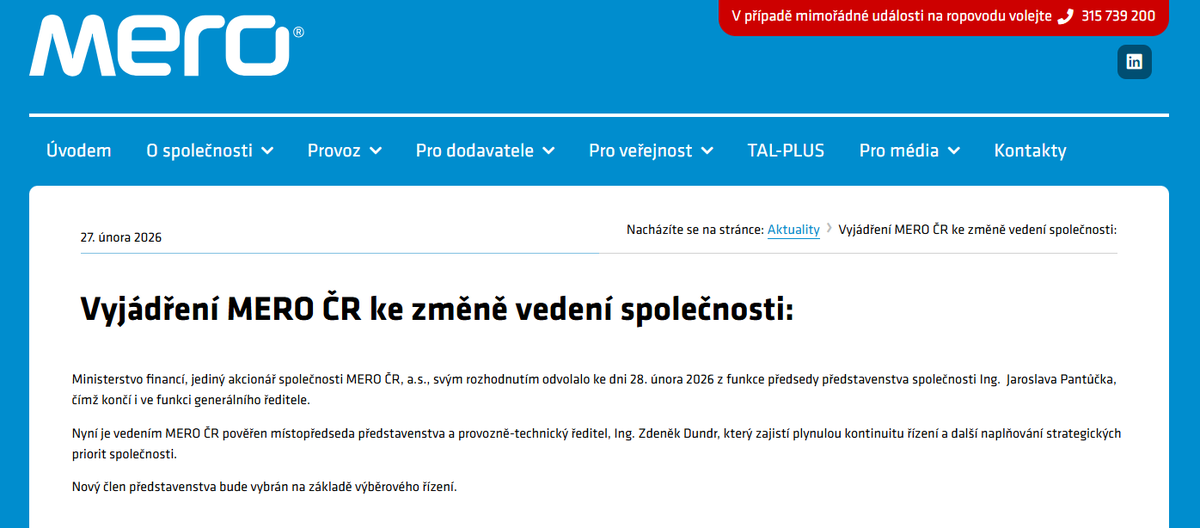This screenshot has height=528, width=1200.
Task: Click paragraph beginning Nyní je vedením
Action: [x=597, y=443]
